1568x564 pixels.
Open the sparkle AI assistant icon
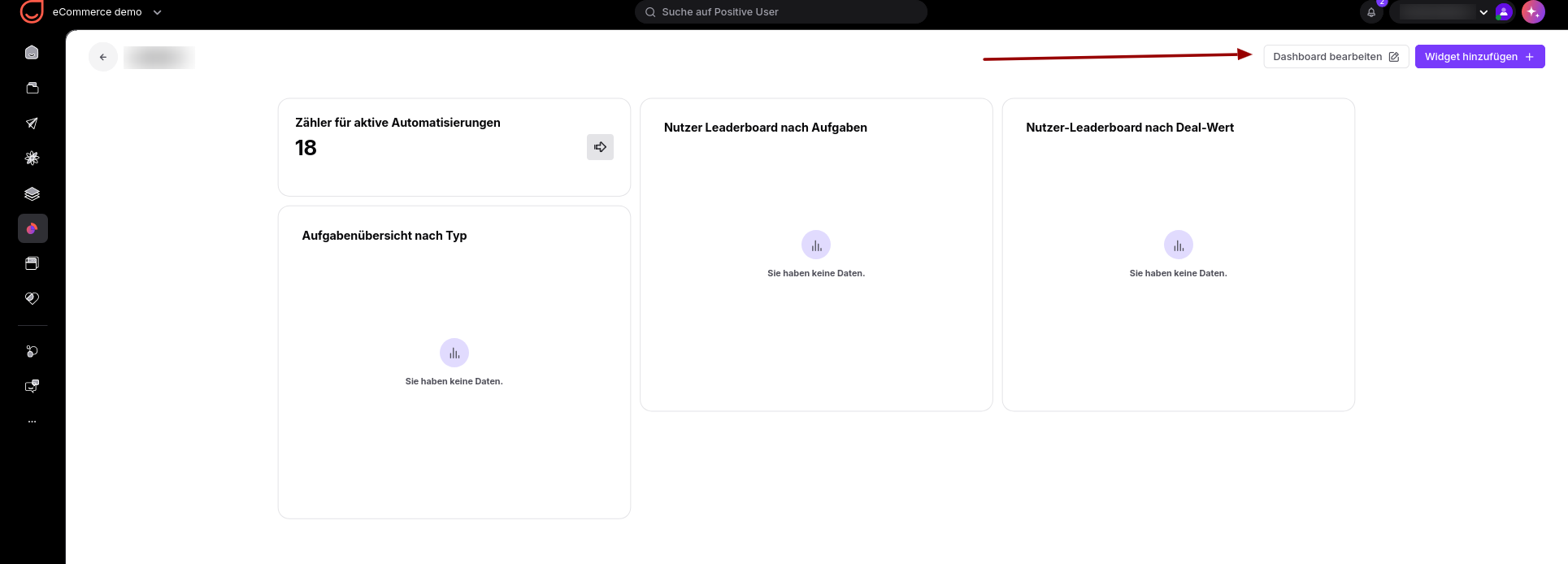pos(1533,12)
